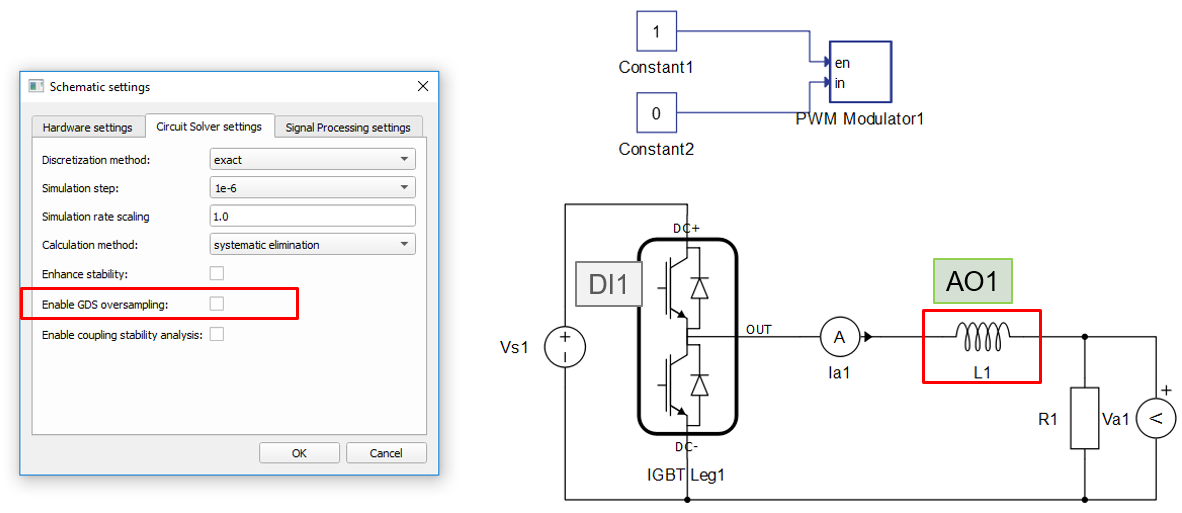Click the Va1 voltmeter symbol

[x=1154, y=419]
